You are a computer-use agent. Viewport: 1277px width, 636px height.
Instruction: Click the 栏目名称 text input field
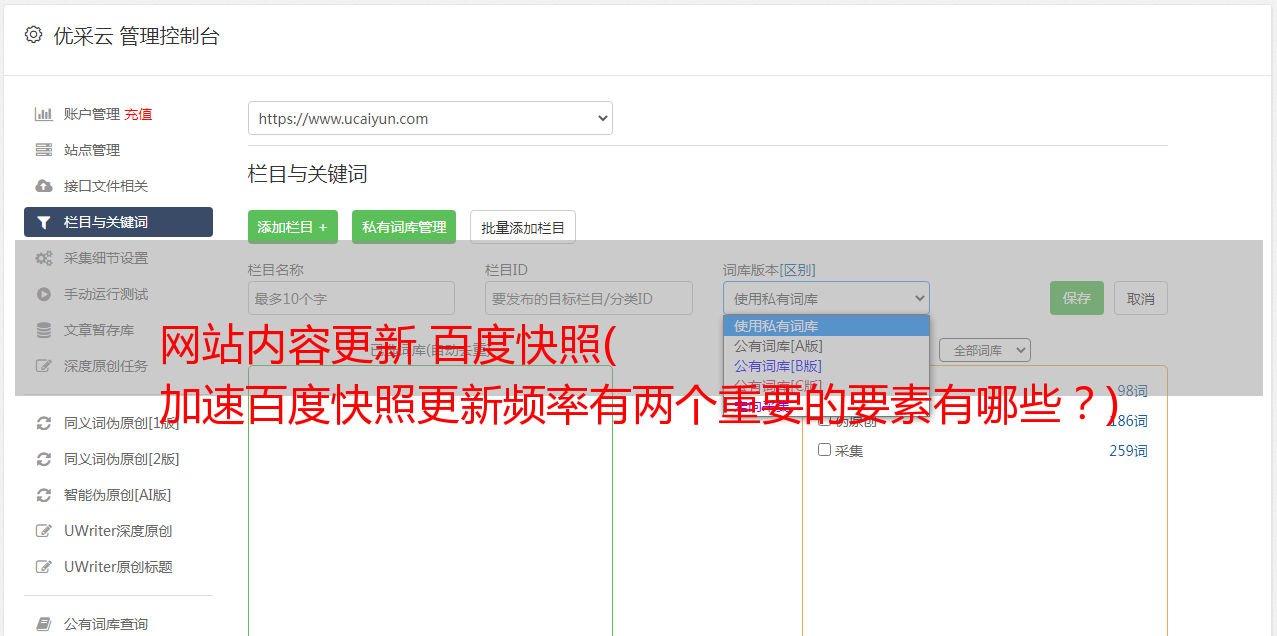(351, 298)
